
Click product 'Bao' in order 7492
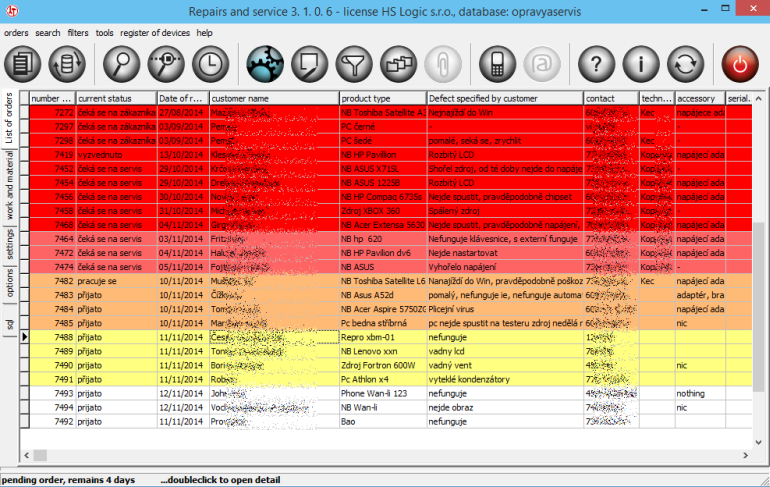383,422
